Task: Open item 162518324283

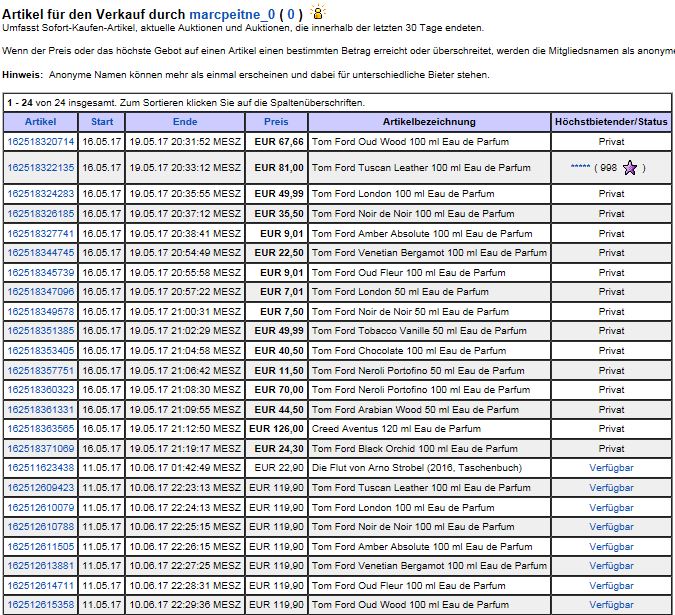Action: 41,194
